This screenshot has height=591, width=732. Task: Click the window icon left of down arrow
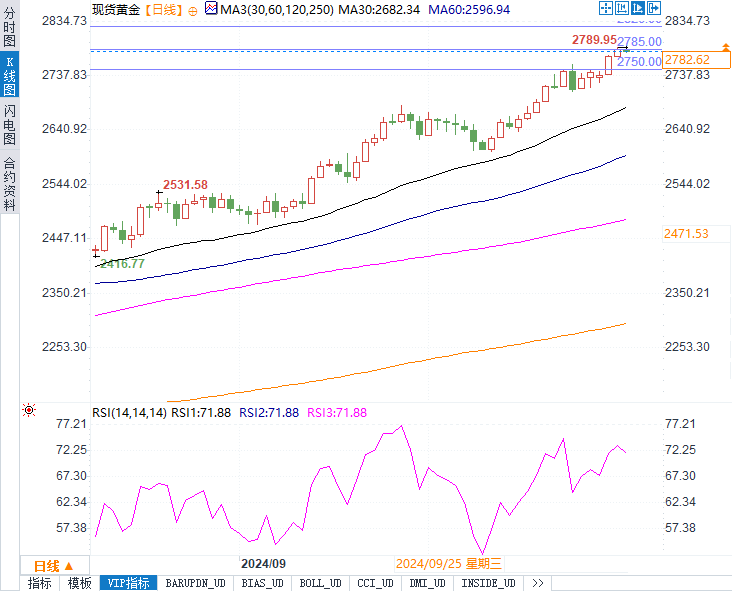[x=638, y=8]
